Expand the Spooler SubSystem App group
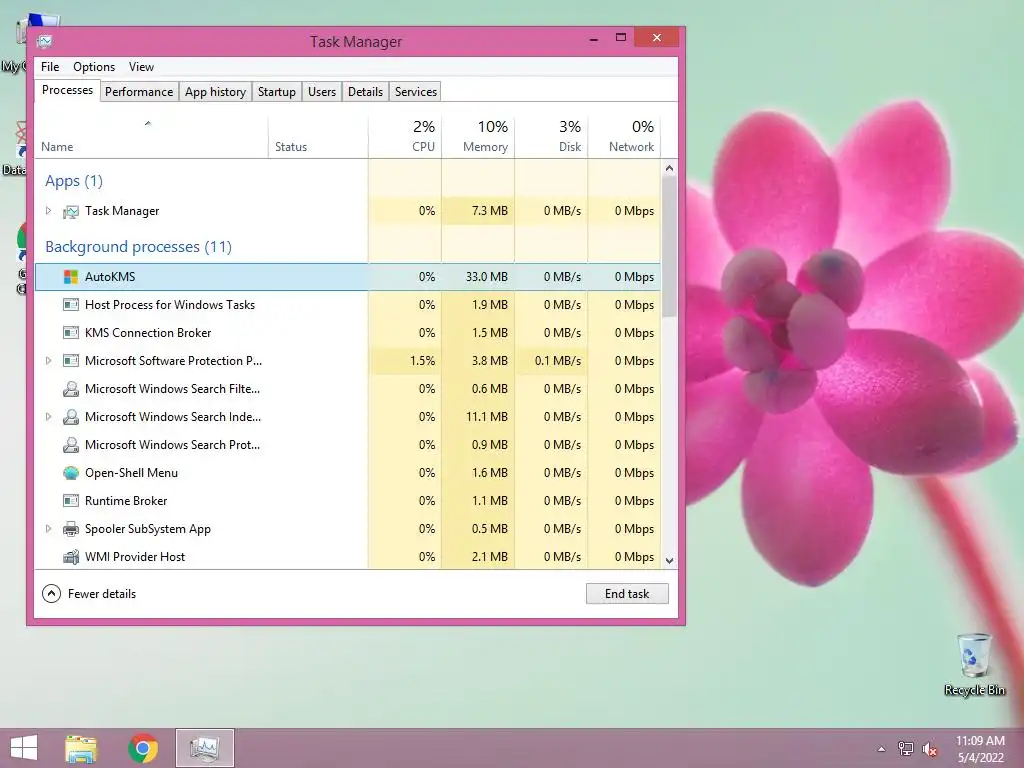 click(x=48, y=529)
